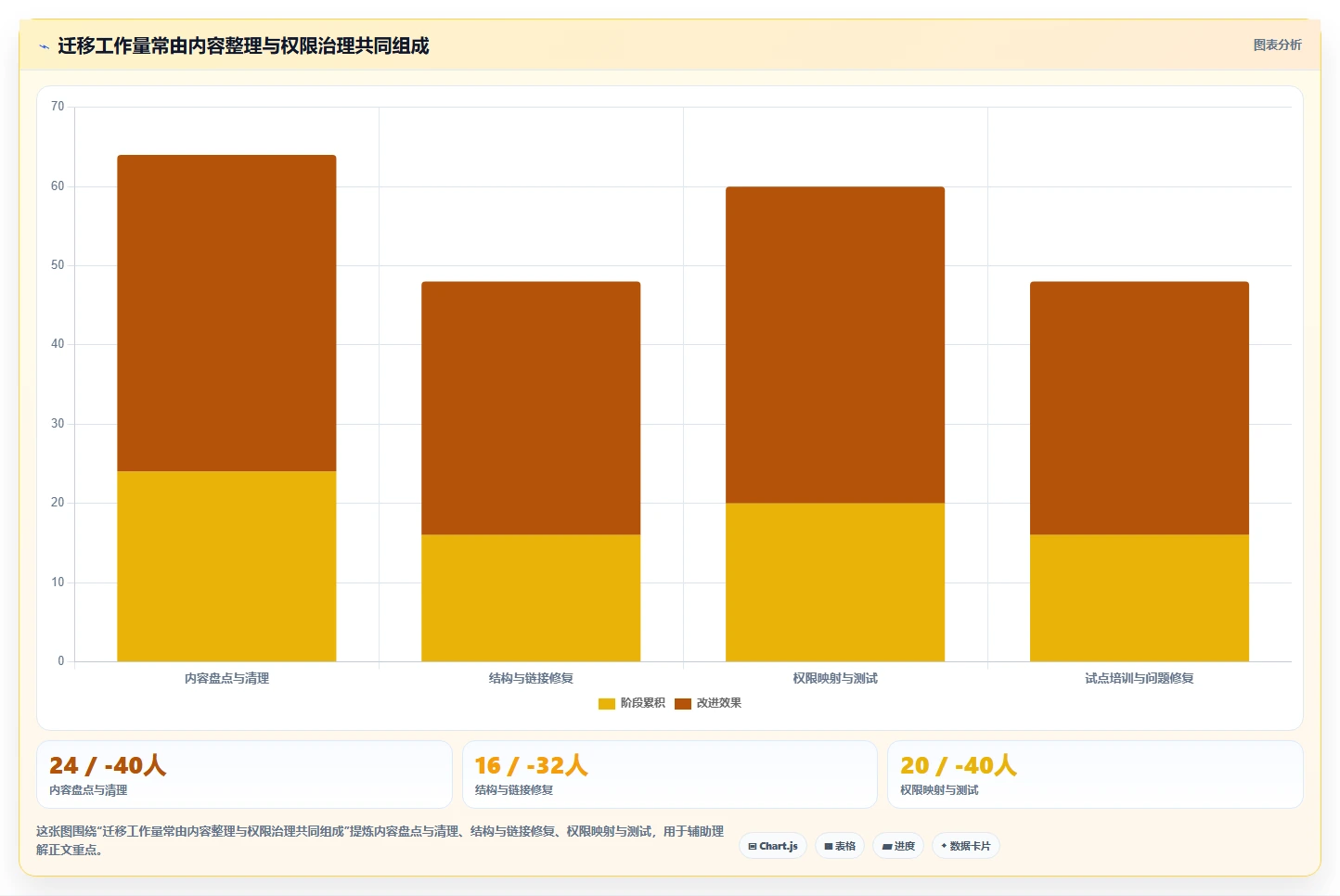Click the y-axis value 20
The height and width of the screenshot is (896, 1340).
click(x=58, y=503)
